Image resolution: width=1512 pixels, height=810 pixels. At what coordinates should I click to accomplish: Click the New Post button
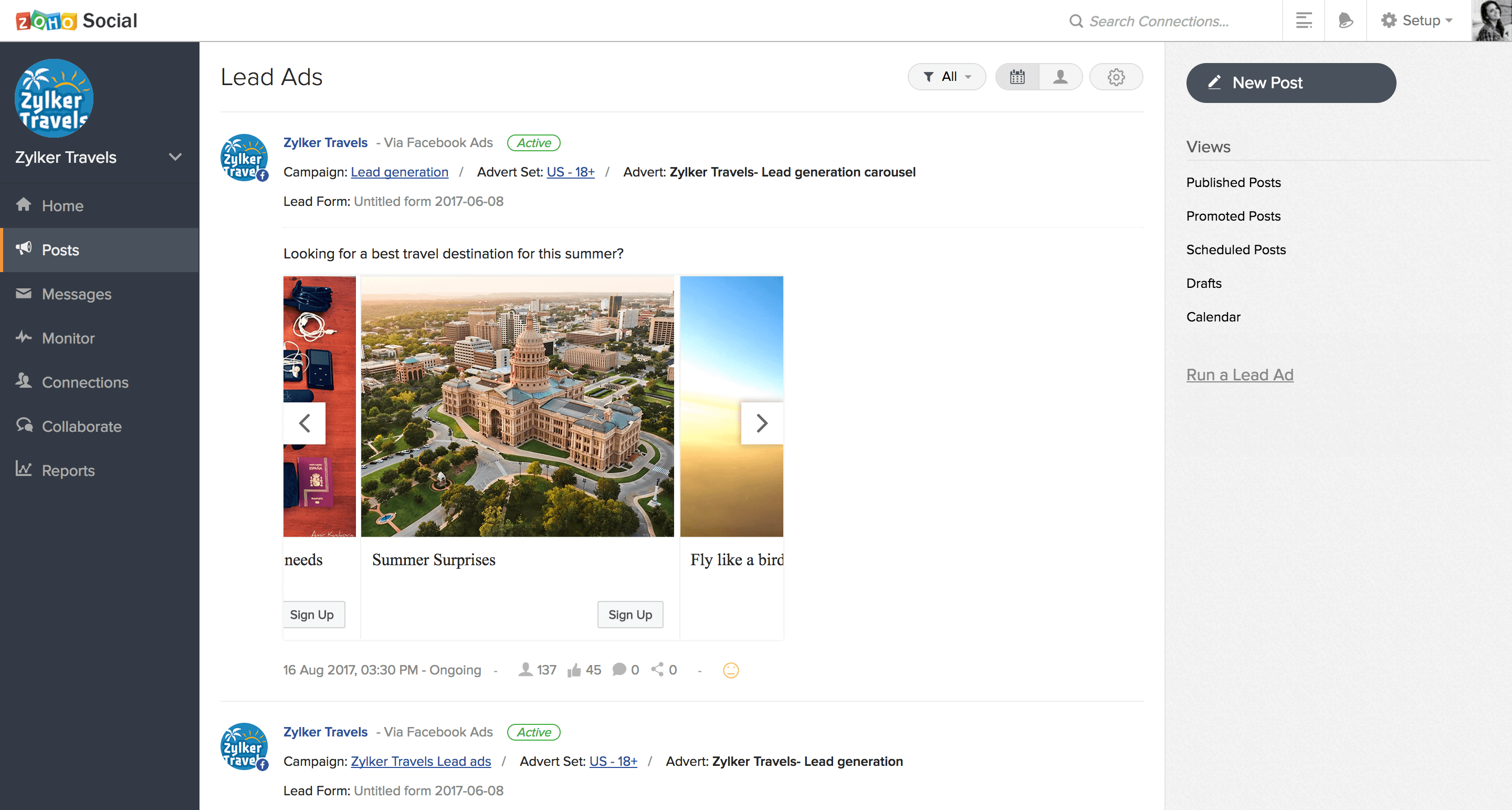(x=1291, y=82)
